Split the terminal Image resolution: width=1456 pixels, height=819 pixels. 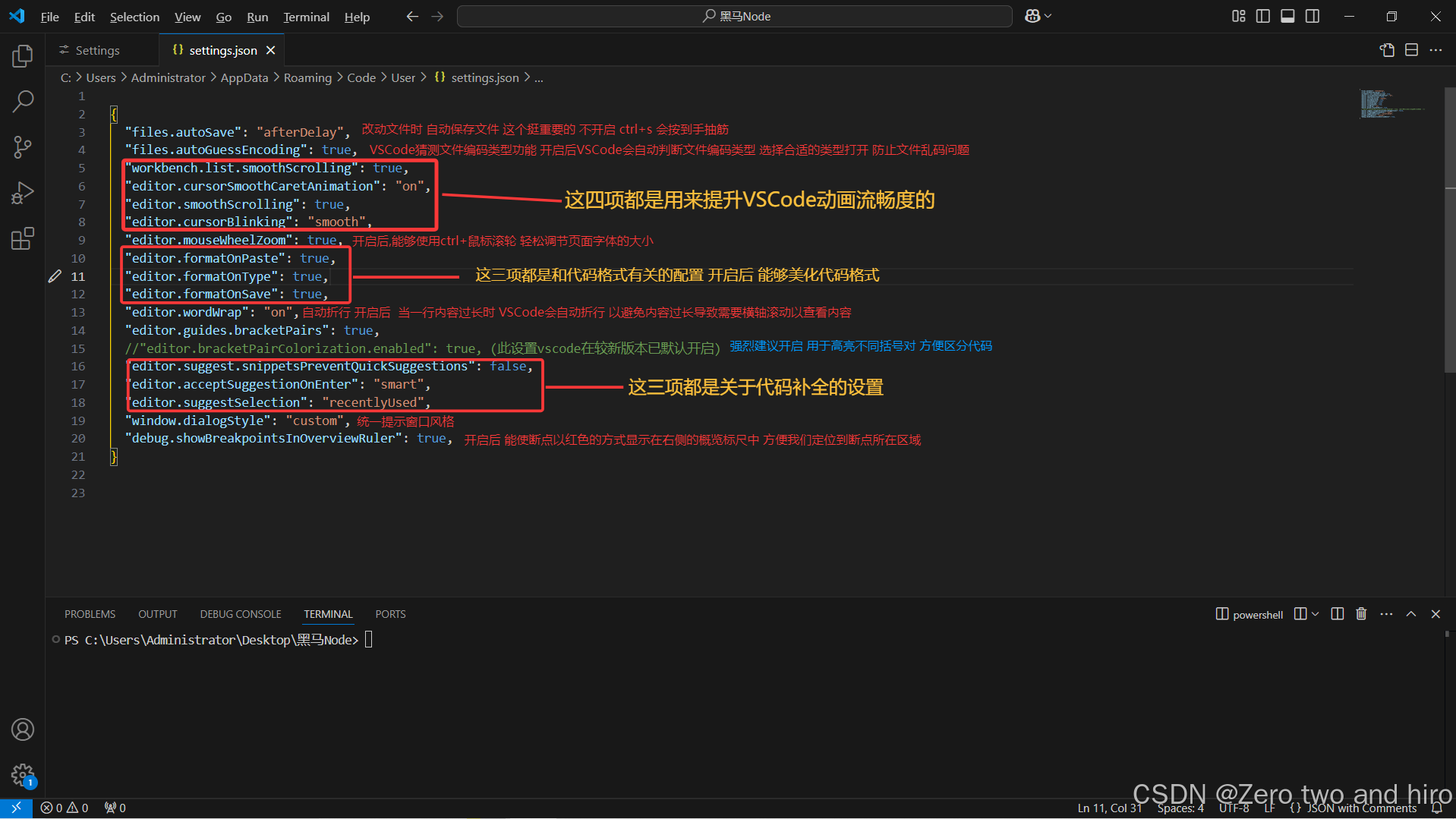pos(1338,614)
